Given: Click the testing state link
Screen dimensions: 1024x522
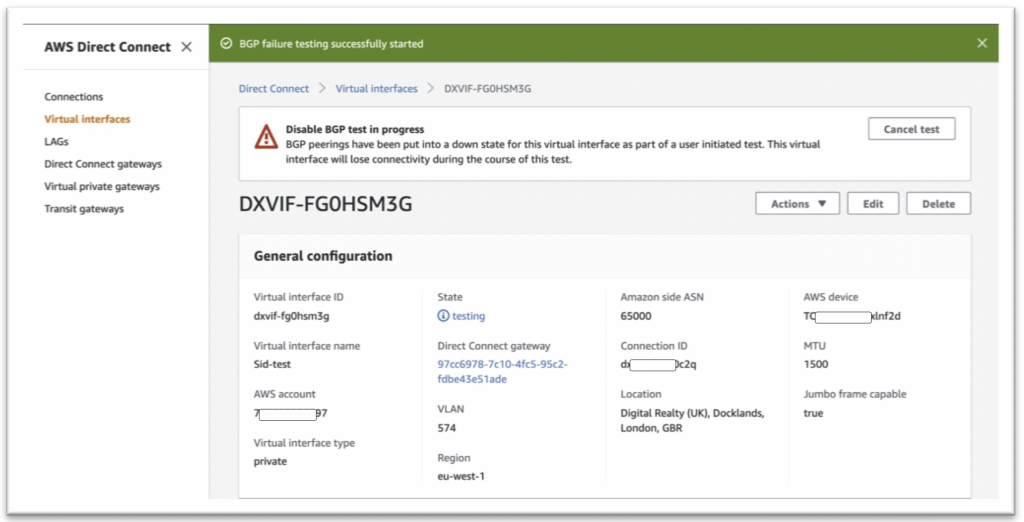Looking at the screenshot, I should (x=468, y=316).
